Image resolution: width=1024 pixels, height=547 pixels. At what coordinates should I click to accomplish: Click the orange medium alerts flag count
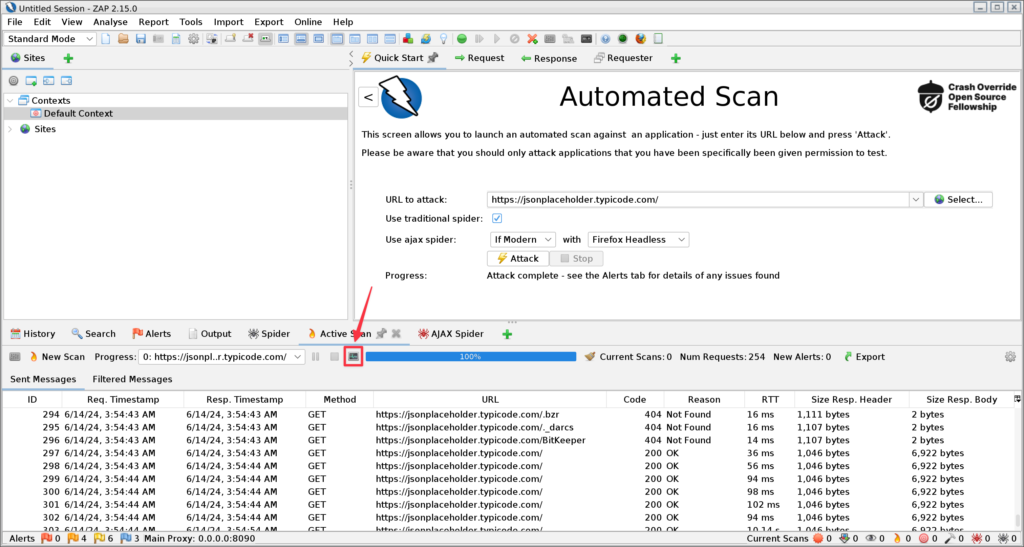77,539
